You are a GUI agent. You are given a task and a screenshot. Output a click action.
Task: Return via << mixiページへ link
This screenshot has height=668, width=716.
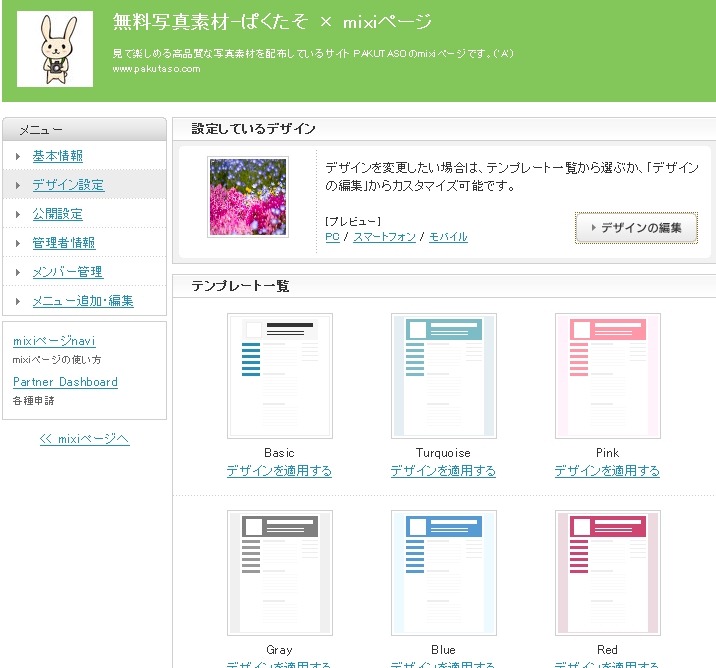[x=84, y=439]
